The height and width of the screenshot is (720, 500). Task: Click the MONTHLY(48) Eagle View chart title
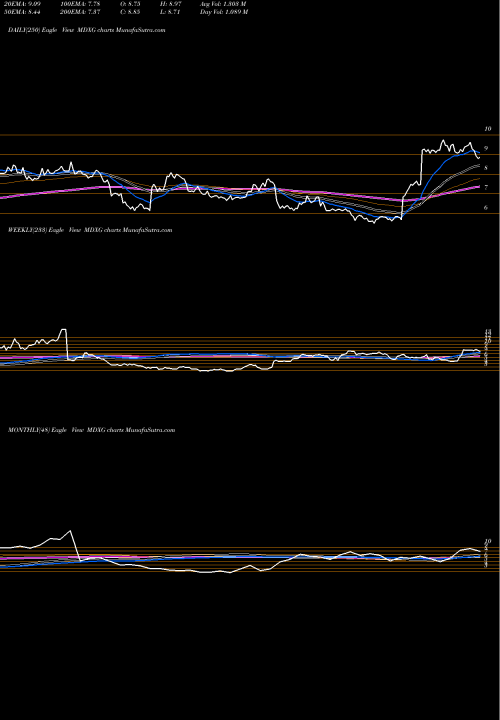tap(91, 430)
